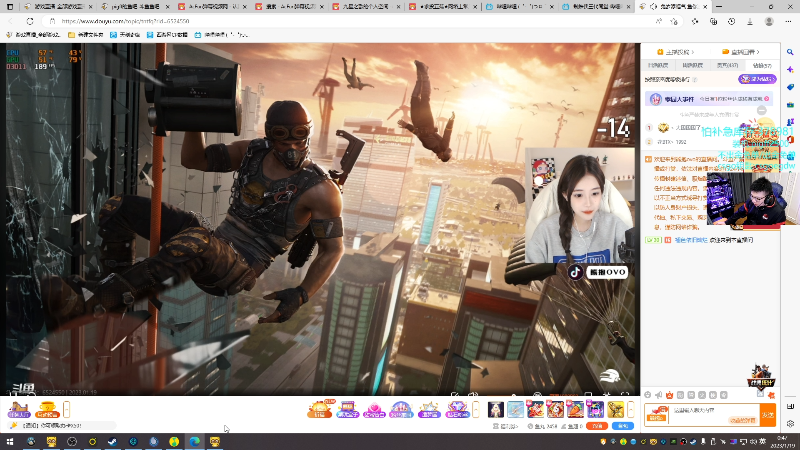Open the blue shopping tag sidebar icon
The width and height of the screenshot is (800, 450).
(x=790, y=87)
